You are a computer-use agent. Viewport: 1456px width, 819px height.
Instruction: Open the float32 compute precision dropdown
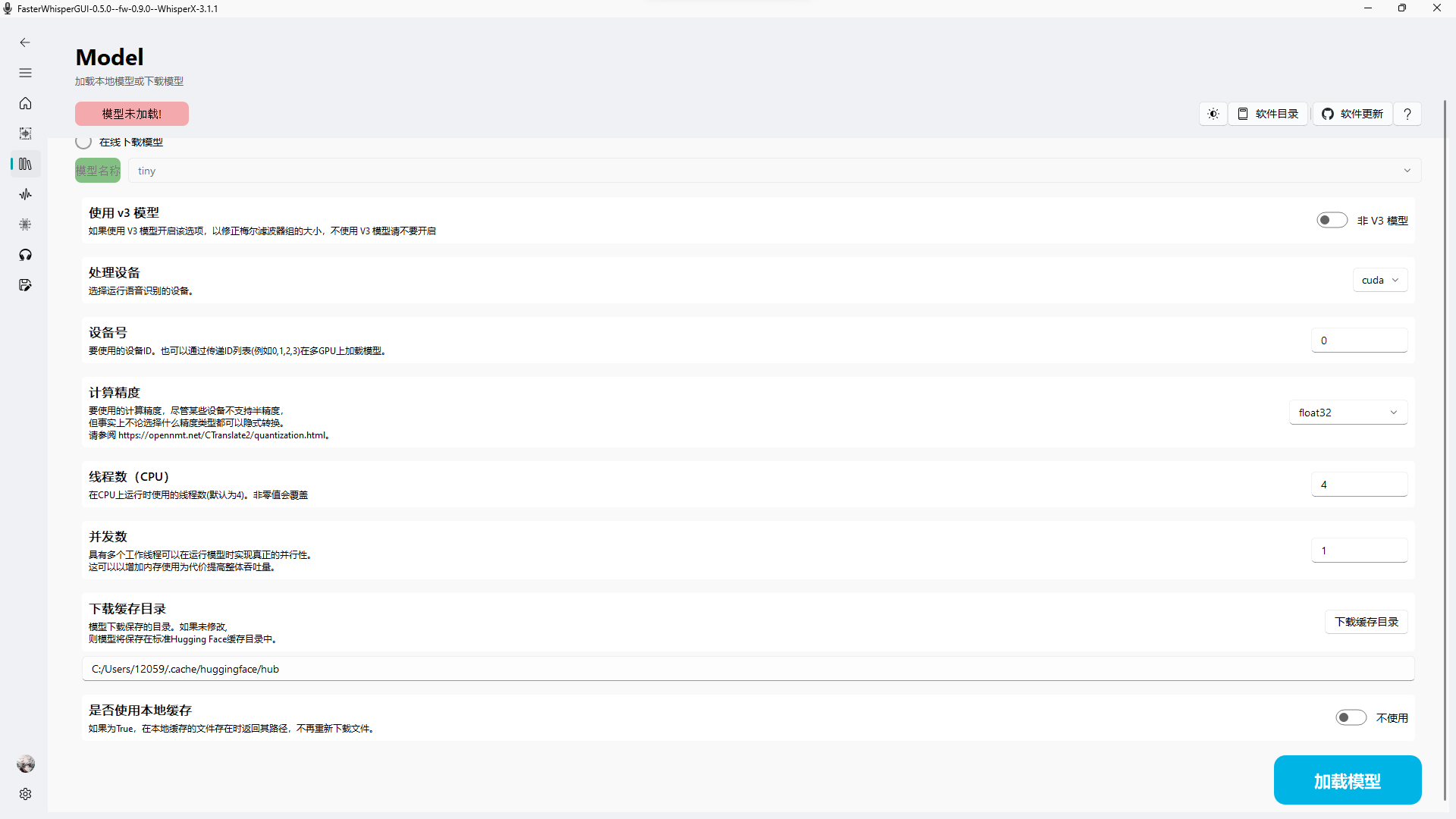click(1348, 413)
